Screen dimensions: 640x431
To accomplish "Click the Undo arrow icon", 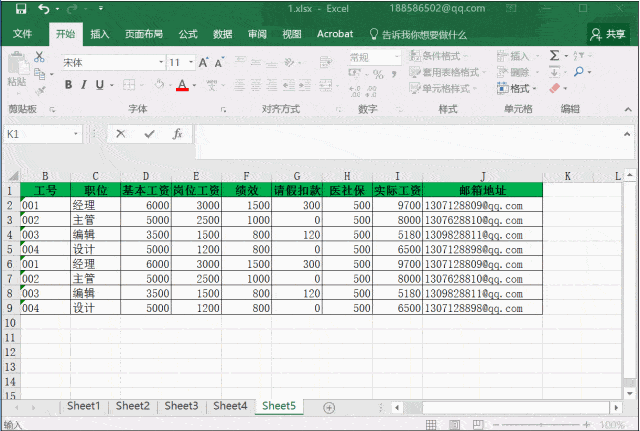I will tap(45, 9).
